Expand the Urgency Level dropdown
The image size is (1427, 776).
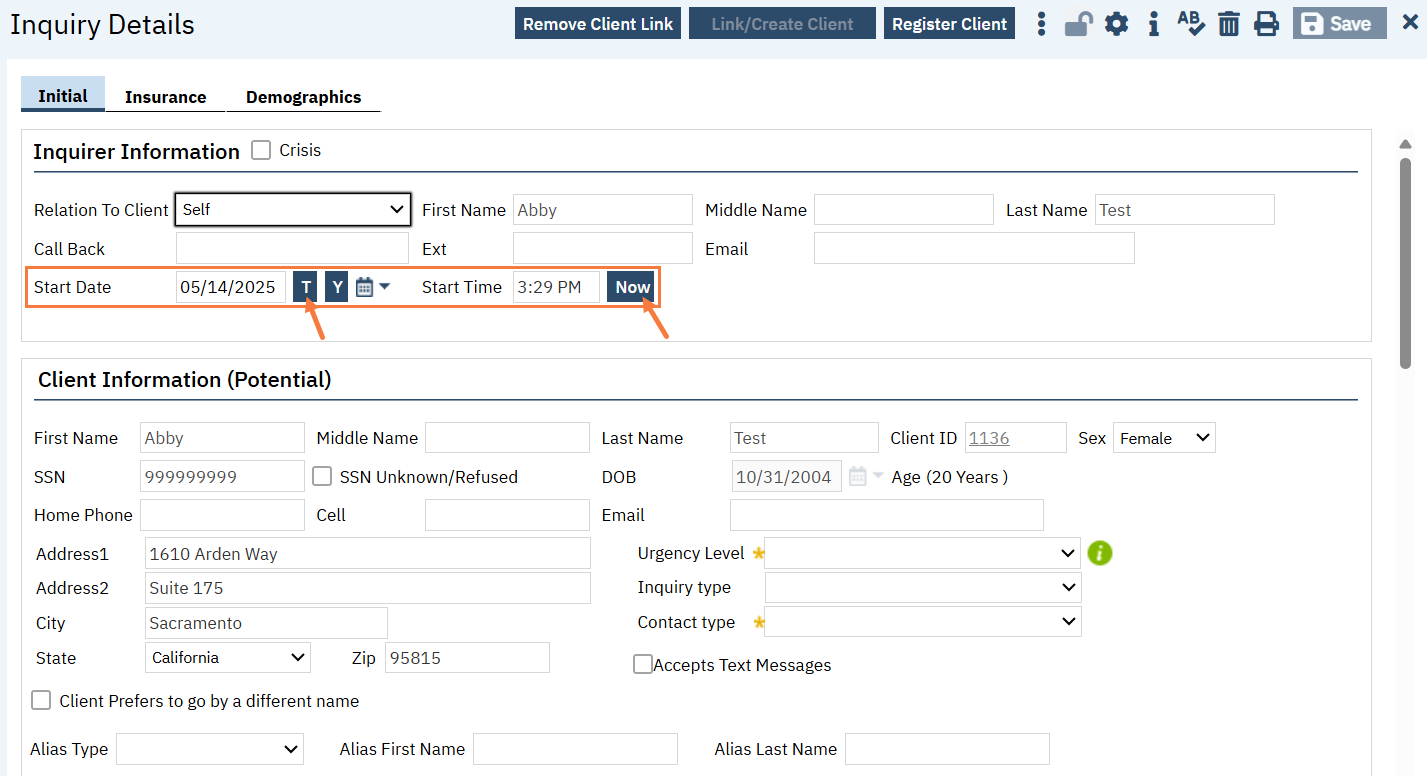(x=922, y=553)
